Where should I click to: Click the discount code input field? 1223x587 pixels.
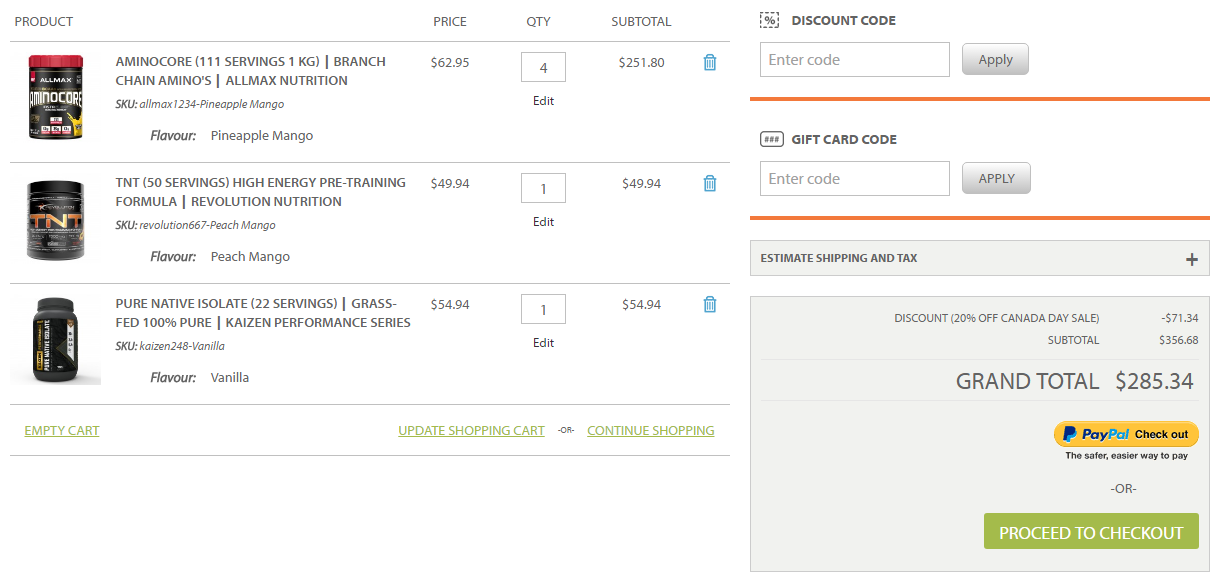coord(854,60)
